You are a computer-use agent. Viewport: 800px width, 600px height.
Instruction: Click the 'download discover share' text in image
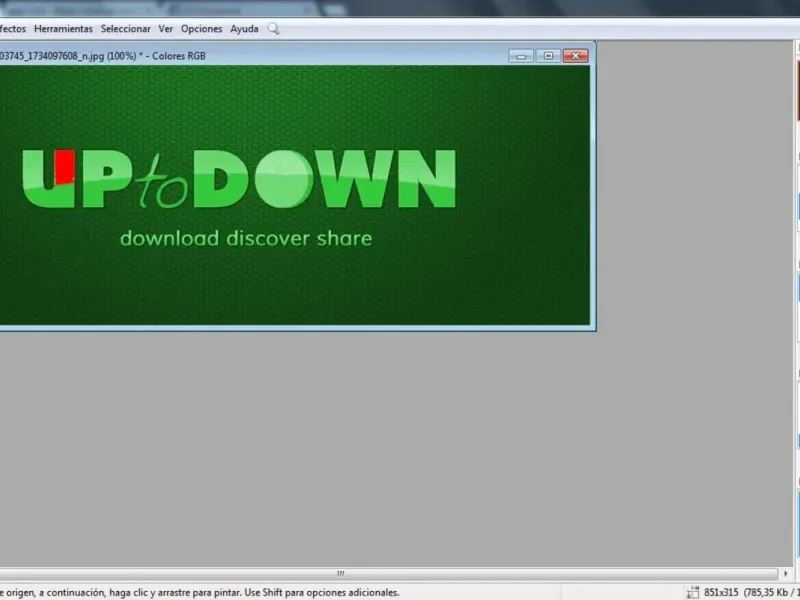click(246, 238)
